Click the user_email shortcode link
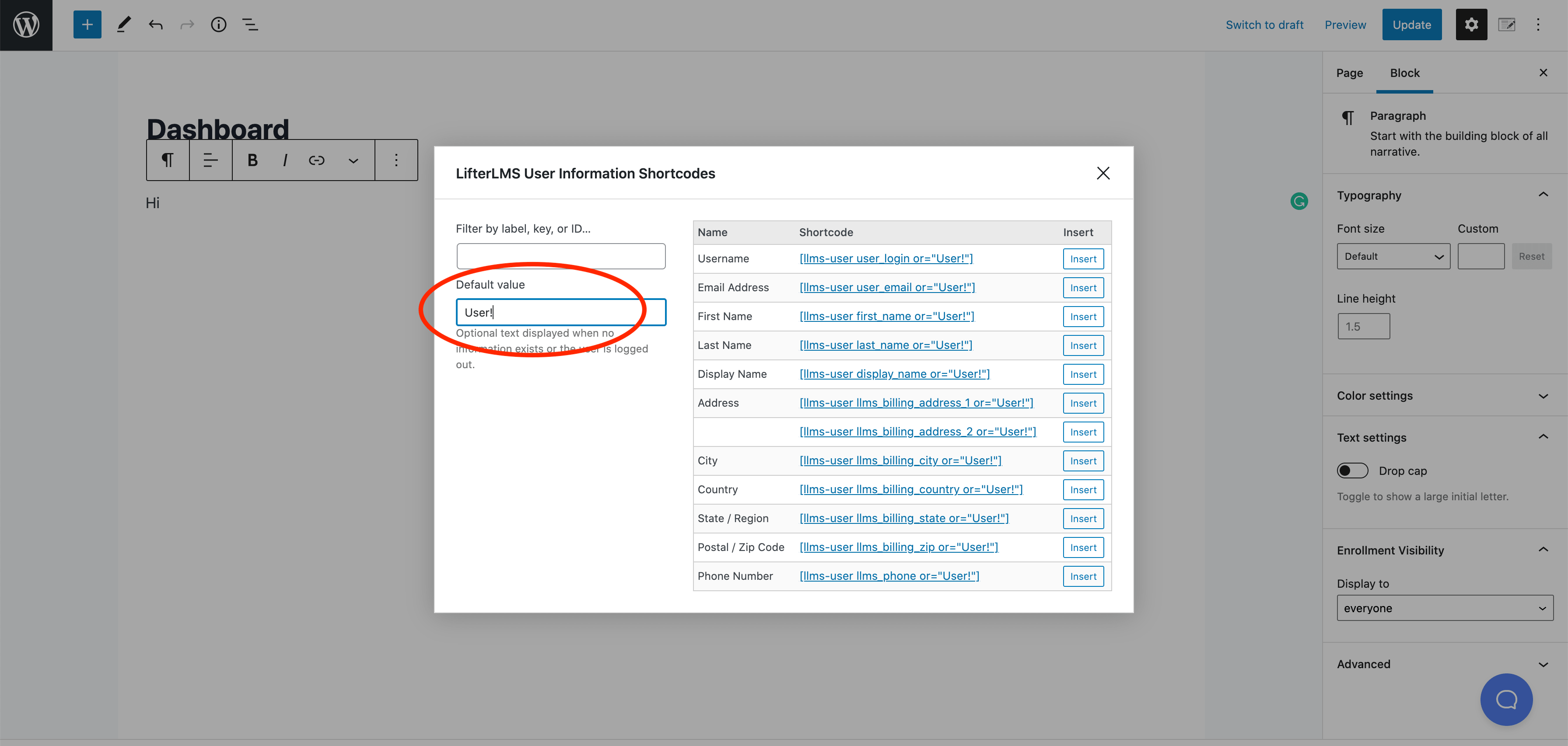1568x746 pixels. tap(887, 288)
